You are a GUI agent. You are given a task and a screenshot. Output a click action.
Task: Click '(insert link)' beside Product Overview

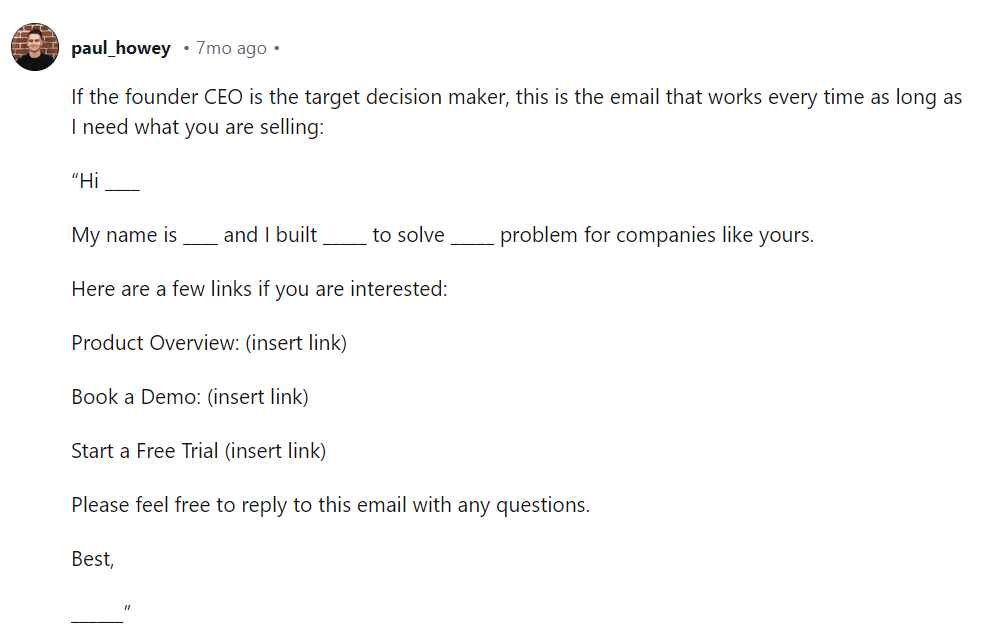tap(296, 343)
